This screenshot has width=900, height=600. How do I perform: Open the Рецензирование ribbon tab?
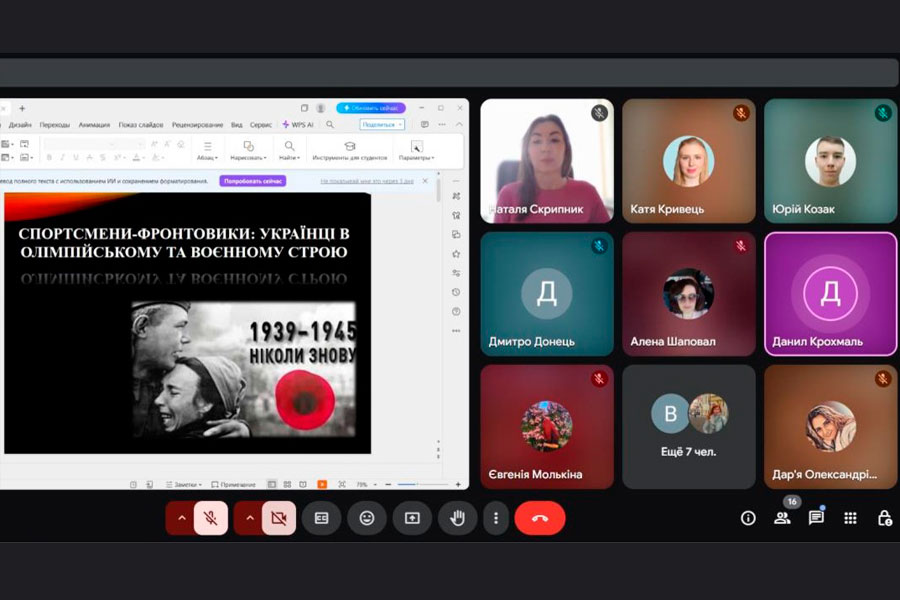197,125
